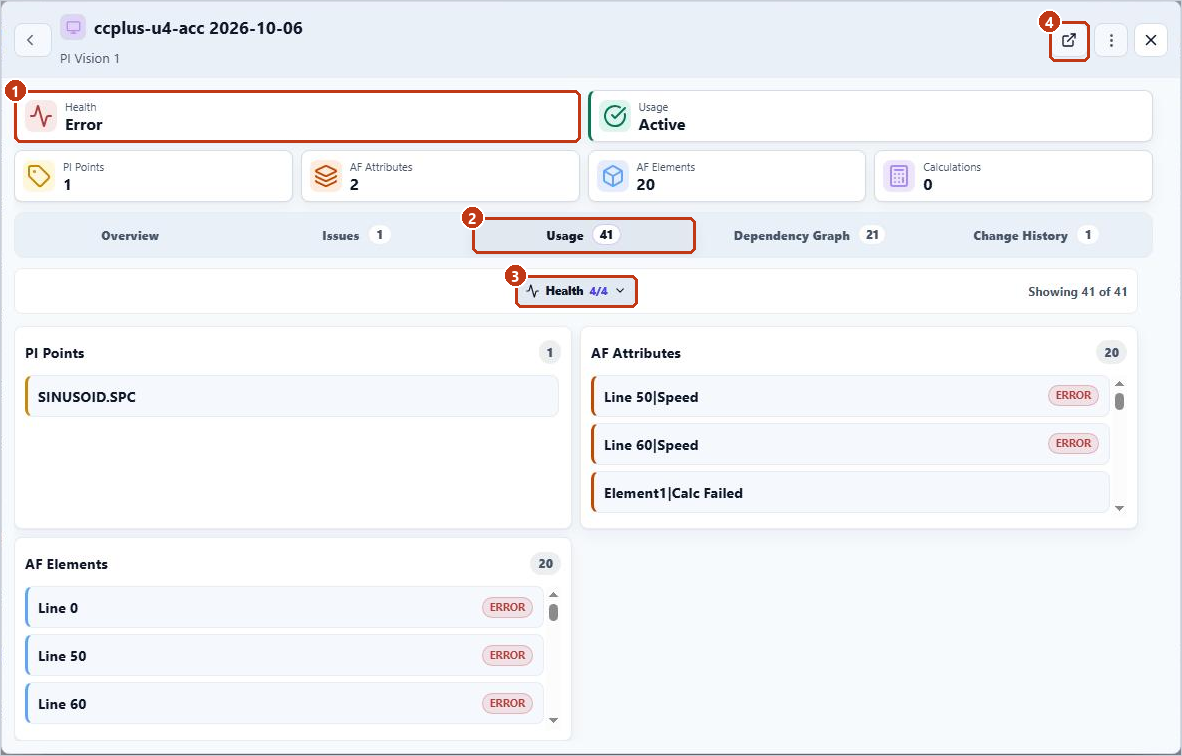1182x756 pixels.
Task: Open the Dependency Graph tab
Action: 808,236
